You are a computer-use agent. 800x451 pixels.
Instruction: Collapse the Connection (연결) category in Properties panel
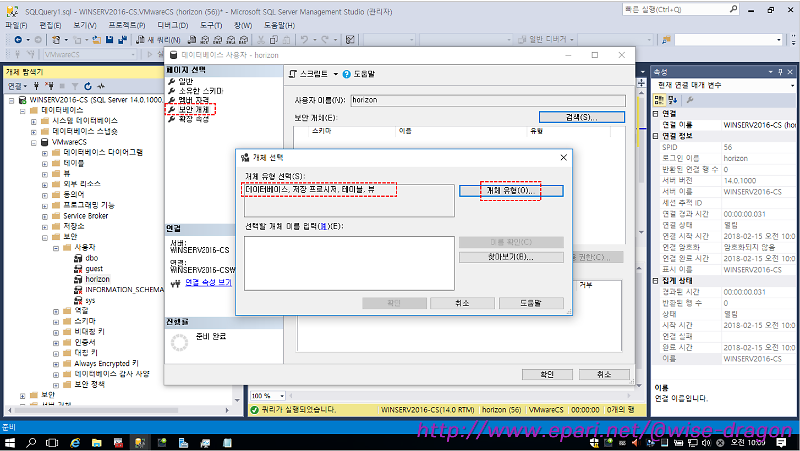click(x=656, y=114)
